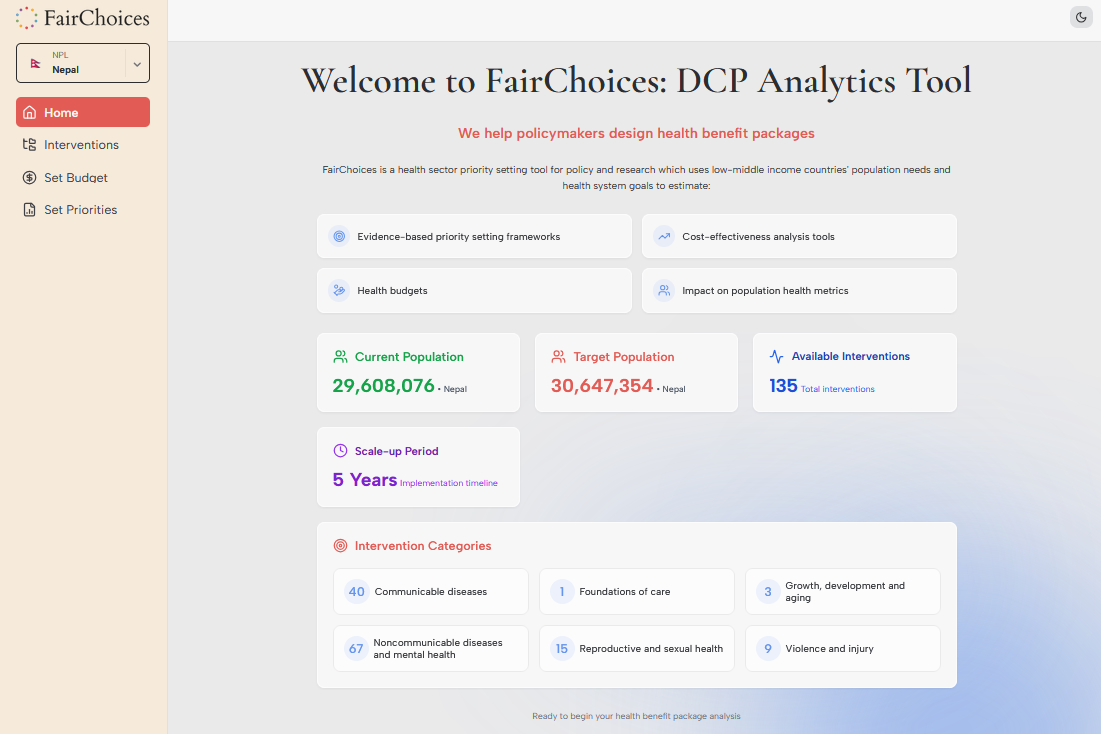Select the Communicable diseases category card
Image resolution: width=1101 pixels, height=734 pixels.
point(430,591)
